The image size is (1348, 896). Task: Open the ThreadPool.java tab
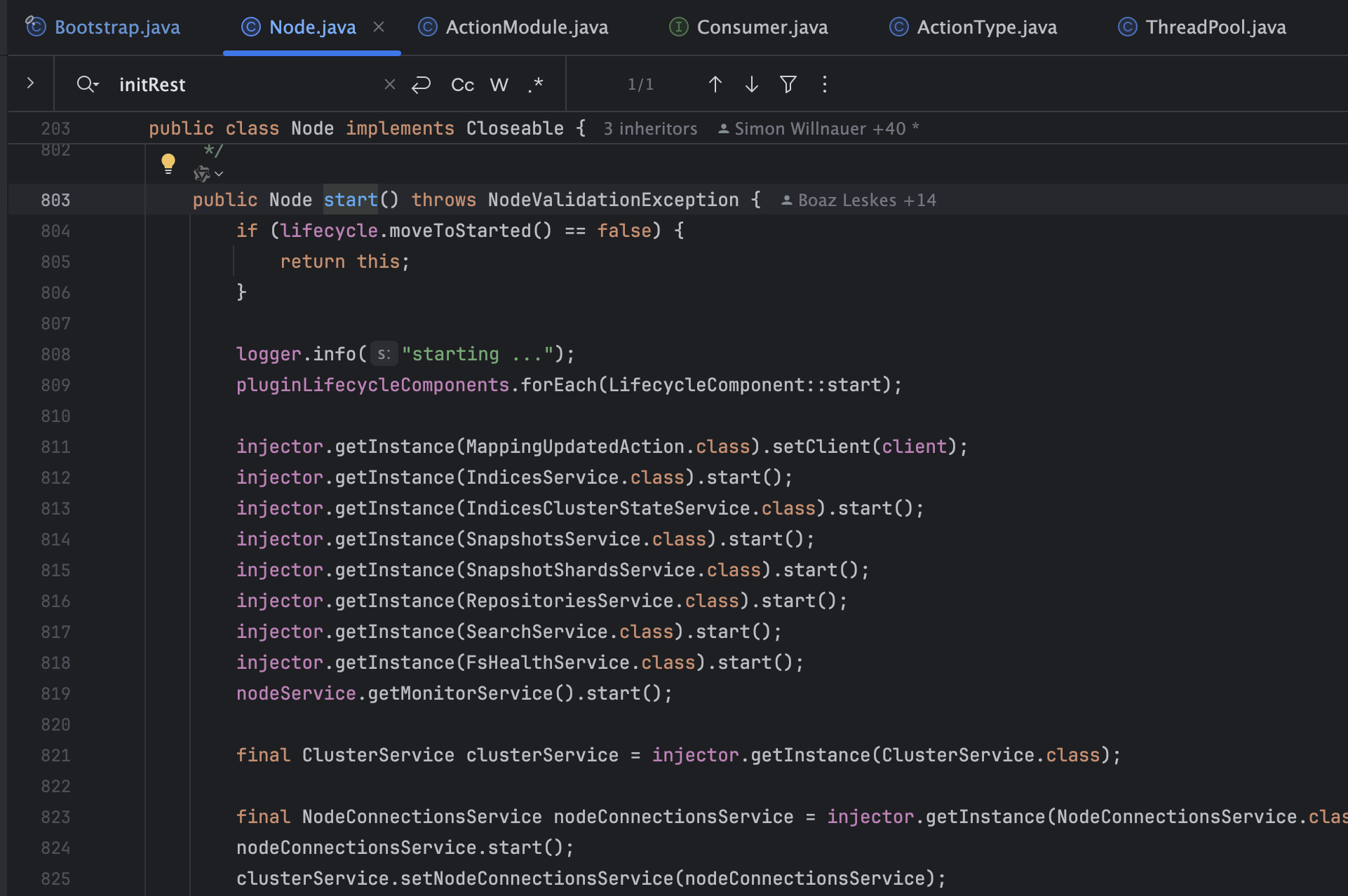click(x=1202, y=27)
